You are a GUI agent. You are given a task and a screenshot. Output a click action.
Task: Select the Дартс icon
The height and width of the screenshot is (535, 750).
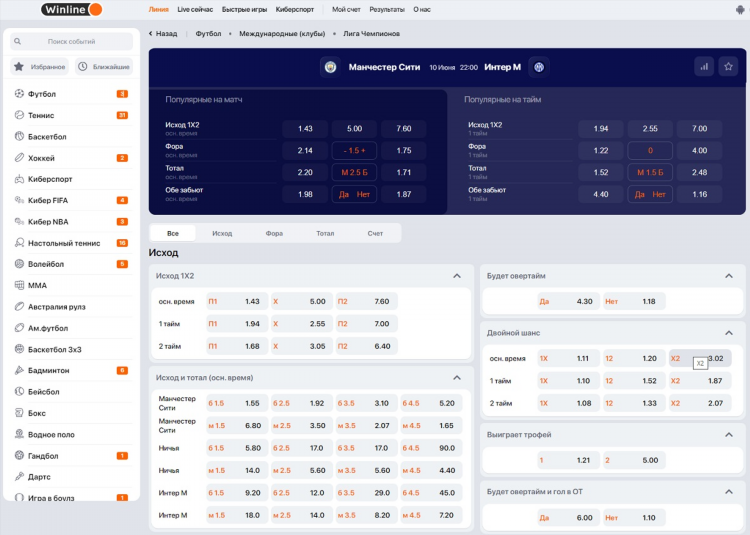coord(19,477)
